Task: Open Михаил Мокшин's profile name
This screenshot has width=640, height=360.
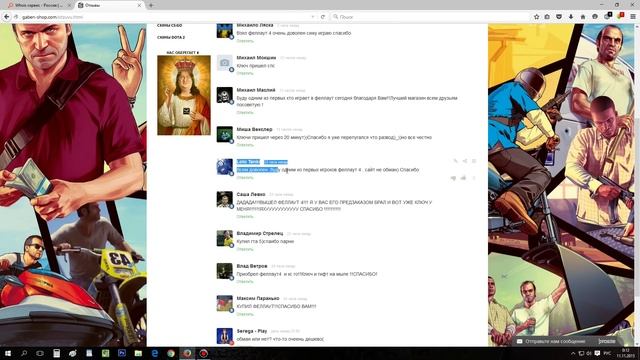Action: point(256,58)
